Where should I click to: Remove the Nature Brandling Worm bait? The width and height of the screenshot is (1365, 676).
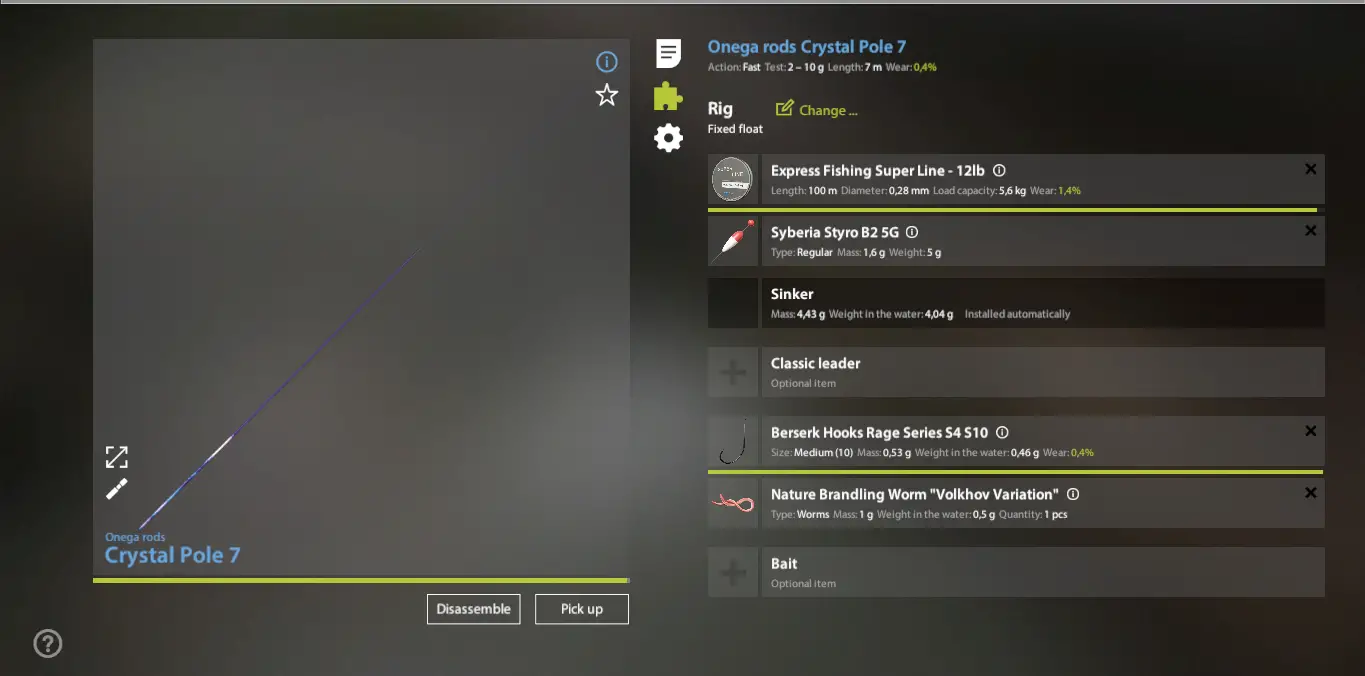pyautogui.click(x=1310, y=493)
